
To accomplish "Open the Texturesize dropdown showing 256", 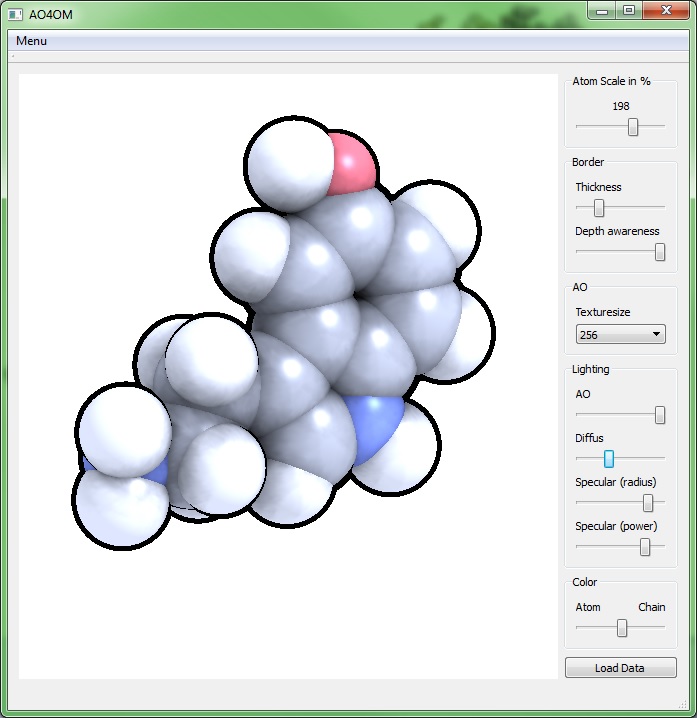I will pyautogui.click(x=621, y=335).
